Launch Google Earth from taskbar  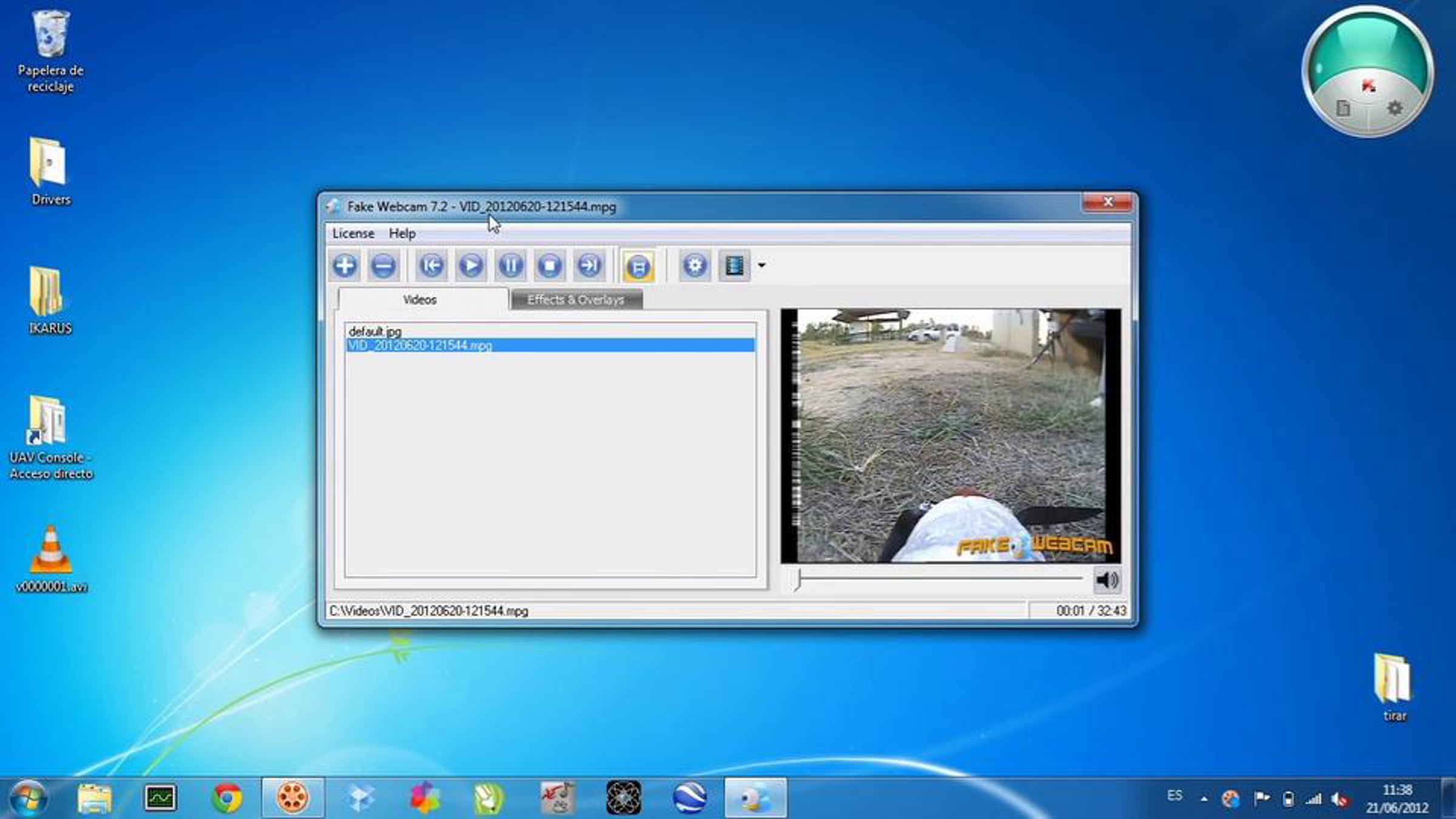[x=690, y=798]
